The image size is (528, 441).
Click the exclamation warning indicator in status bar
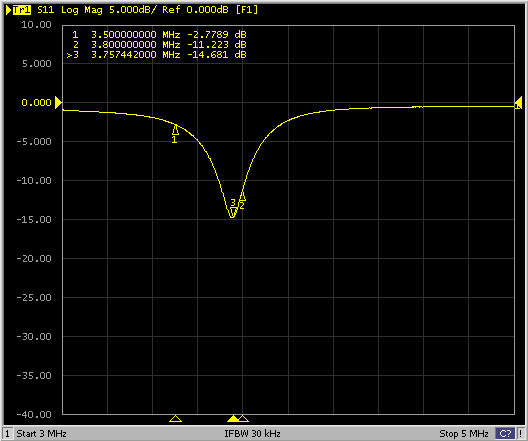521,433
